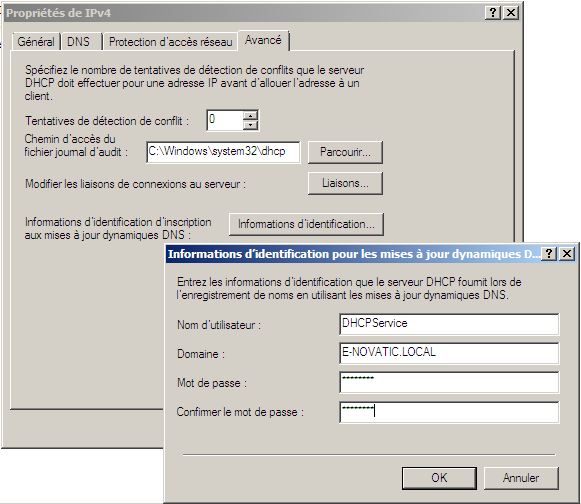
Task: Select the Mot de passe field
Action: [449, 382]
